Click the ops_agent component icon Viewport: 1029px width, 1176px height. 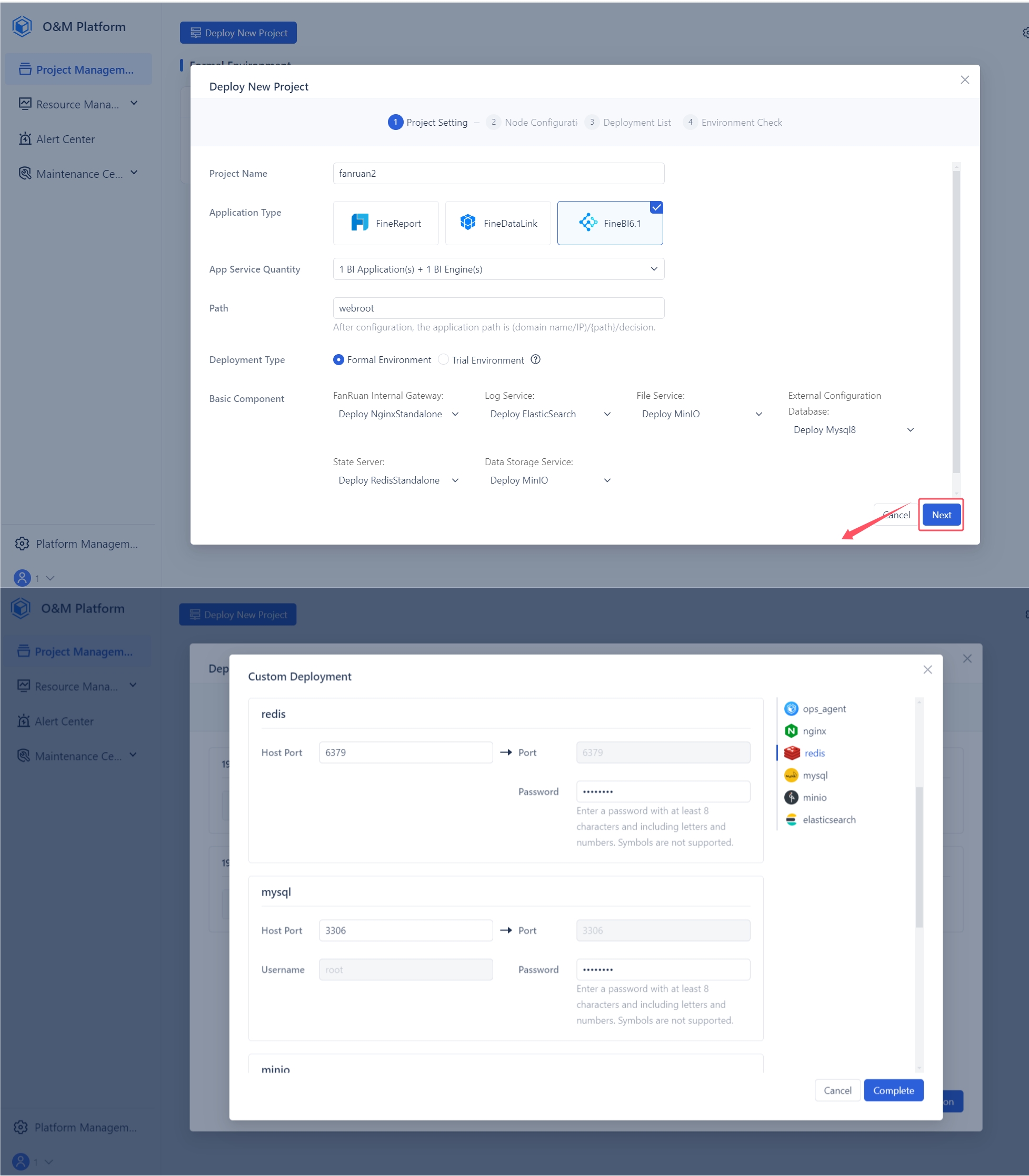pos(792,708)
